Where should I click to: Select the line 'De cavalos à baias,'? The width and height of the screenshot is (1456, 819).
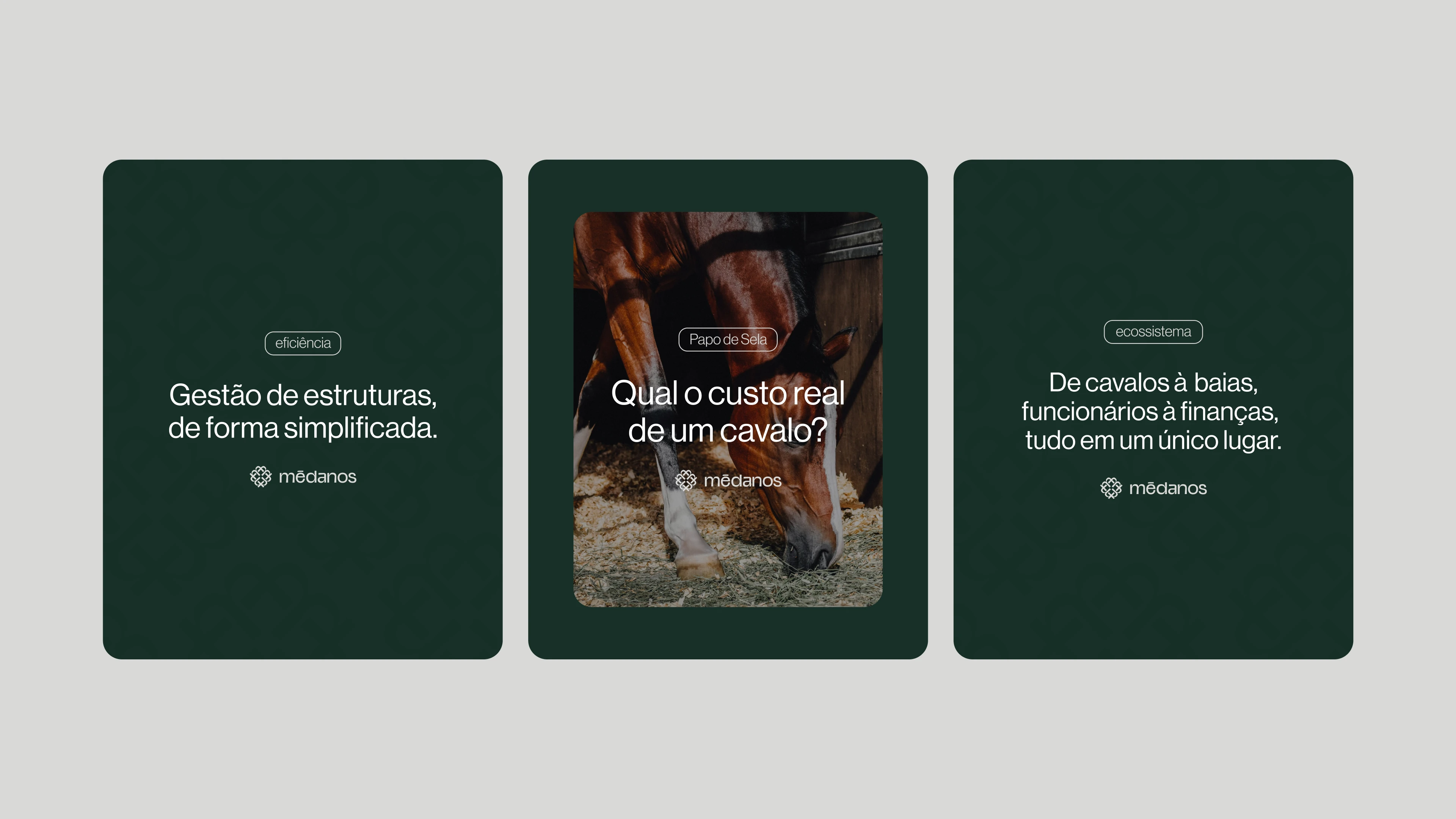tap(1153, 383)
